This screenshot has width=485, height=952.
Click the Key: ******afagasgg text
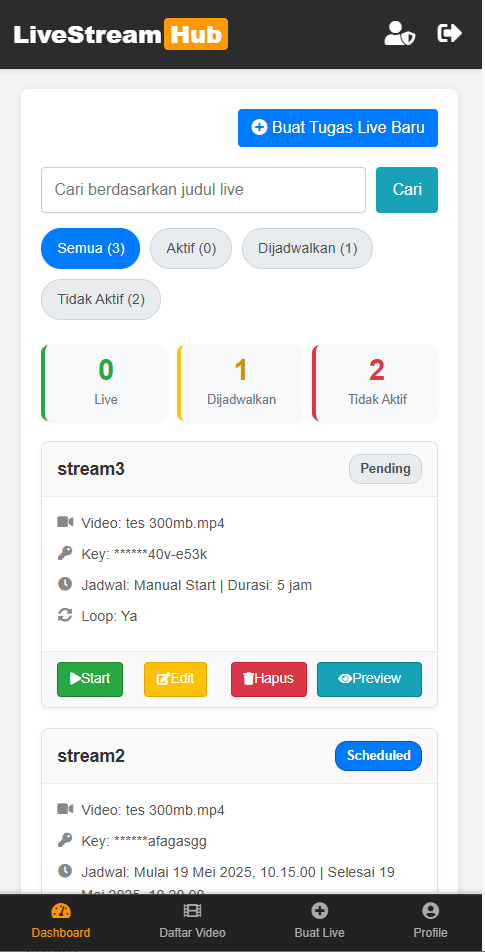(x=144, y=842)
